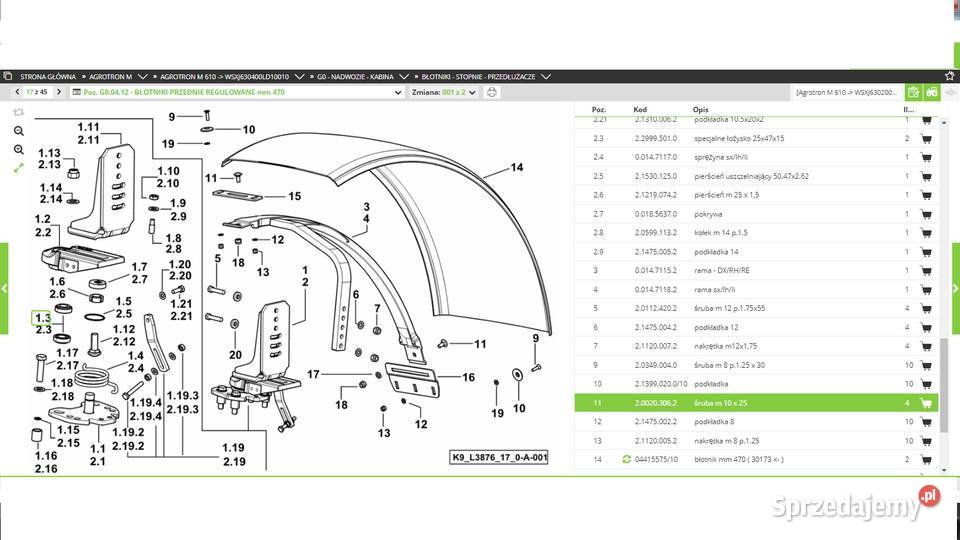Add nakrętka m12x1,75 to cart
The height and width of the screenshot is (540, 960).
tap(926, 347)
